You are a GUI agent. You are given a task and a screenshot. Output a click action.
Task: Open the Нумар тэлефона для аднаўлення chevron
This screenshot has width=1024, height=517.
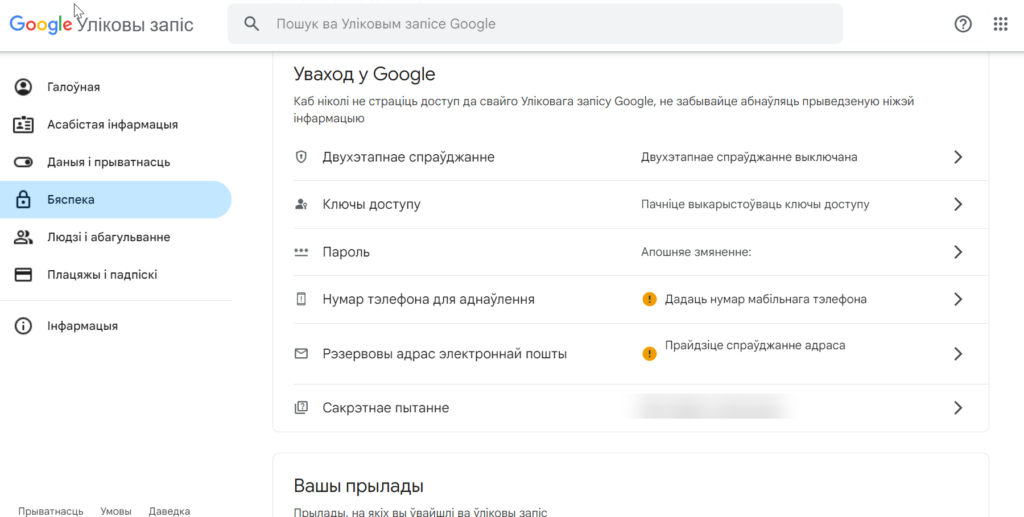[958, 300]
